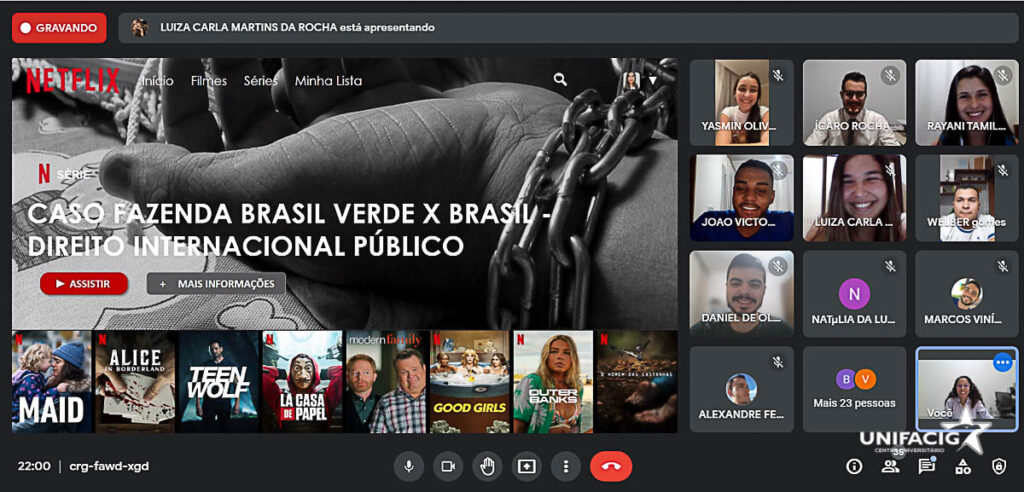Open more options three-dot menu
The height and width of the screenshot is (492, 1024).
click(x=566, y=466)
